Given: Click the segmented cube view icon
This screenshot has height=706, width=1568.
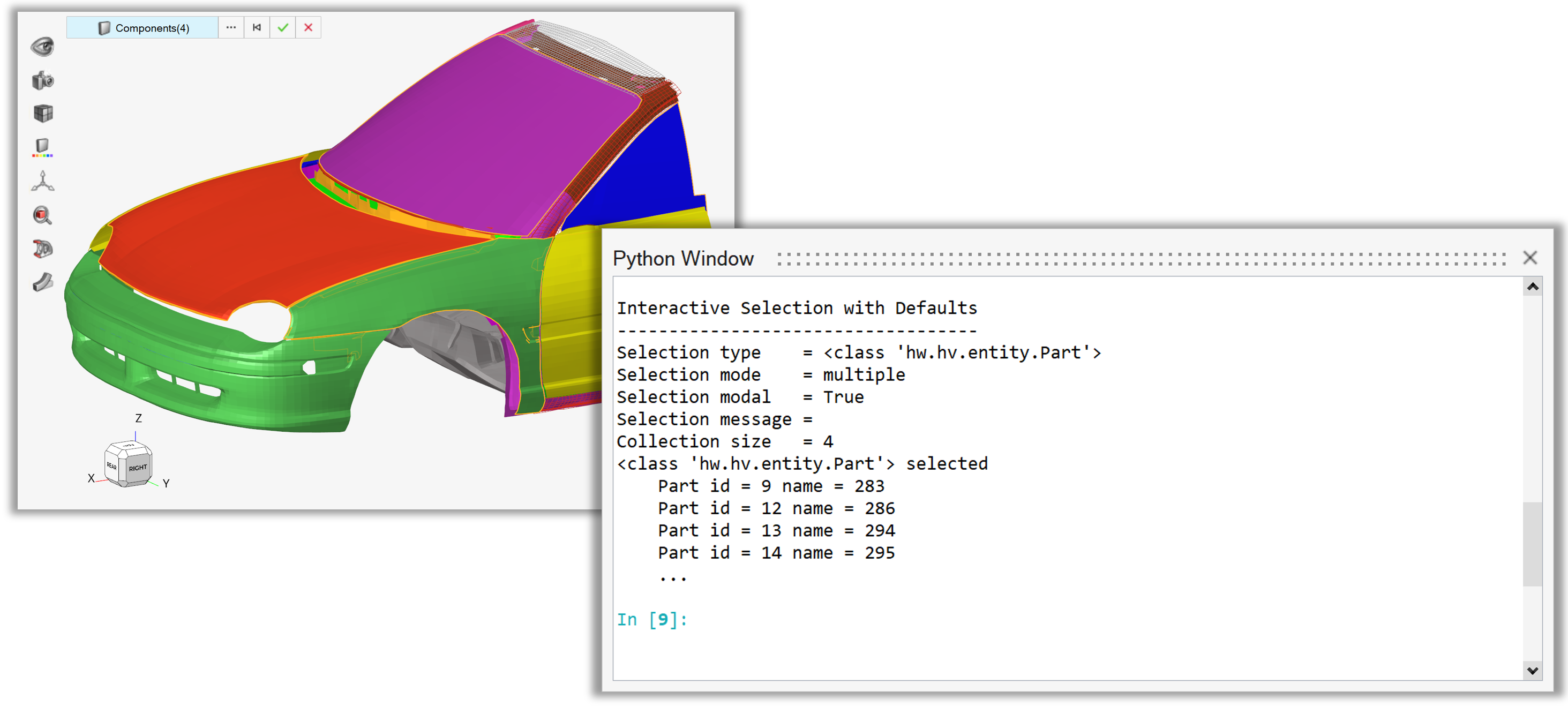Looking at the screenshot, I should coord(43,113).
